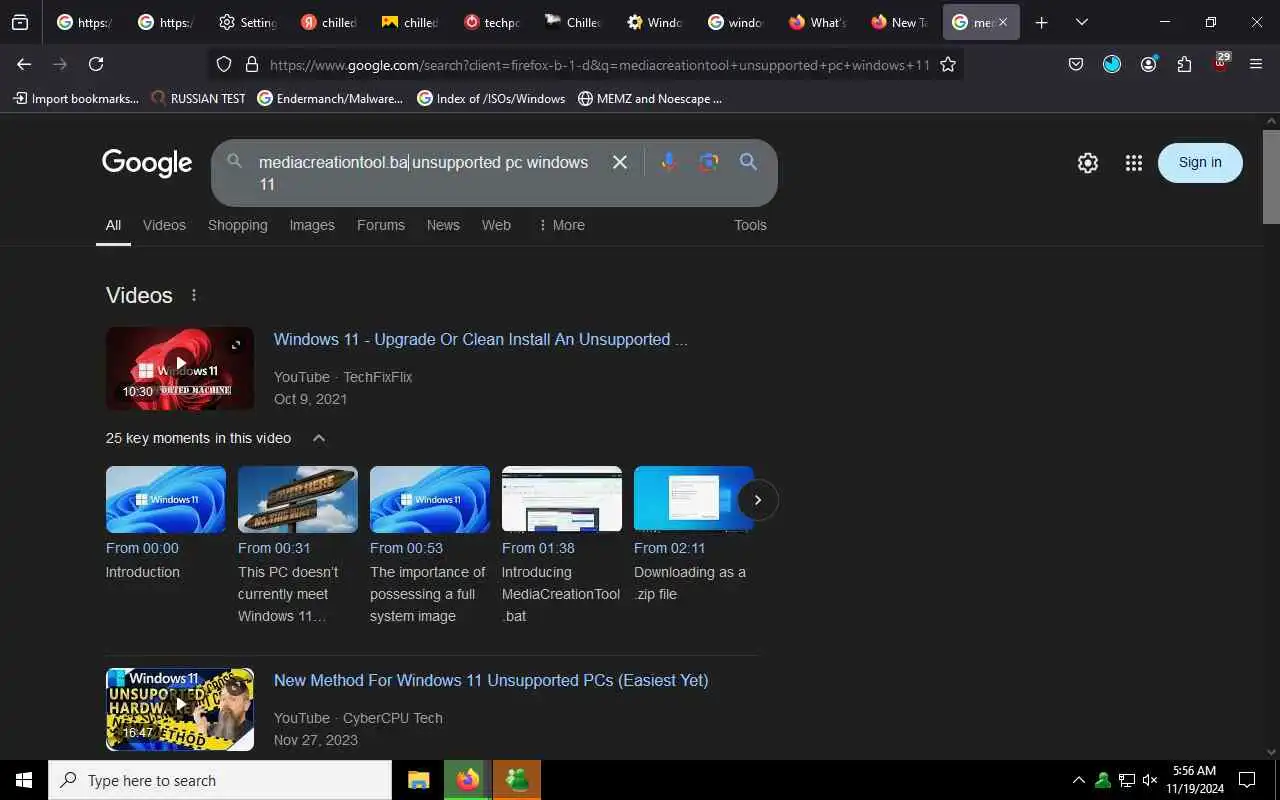Viewport: 1280px width, 800px height.
Task: Switch to the Videos results tab
Action: (164, 225)
